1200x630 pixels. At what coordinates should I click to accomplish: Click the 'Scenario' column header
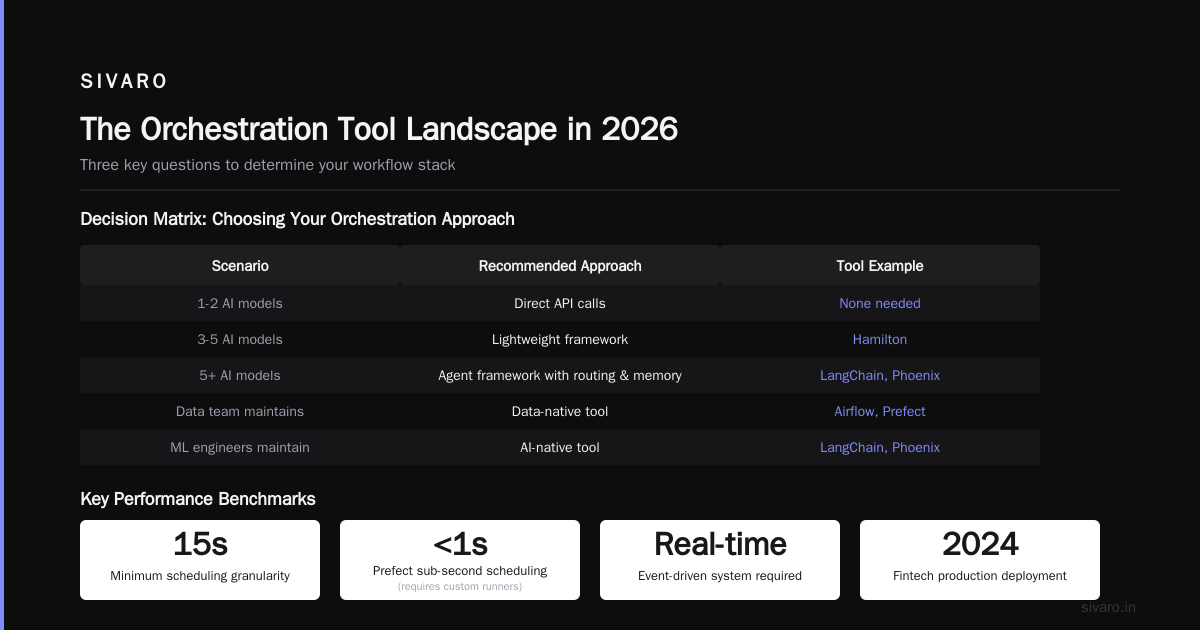tap(240, 266)
